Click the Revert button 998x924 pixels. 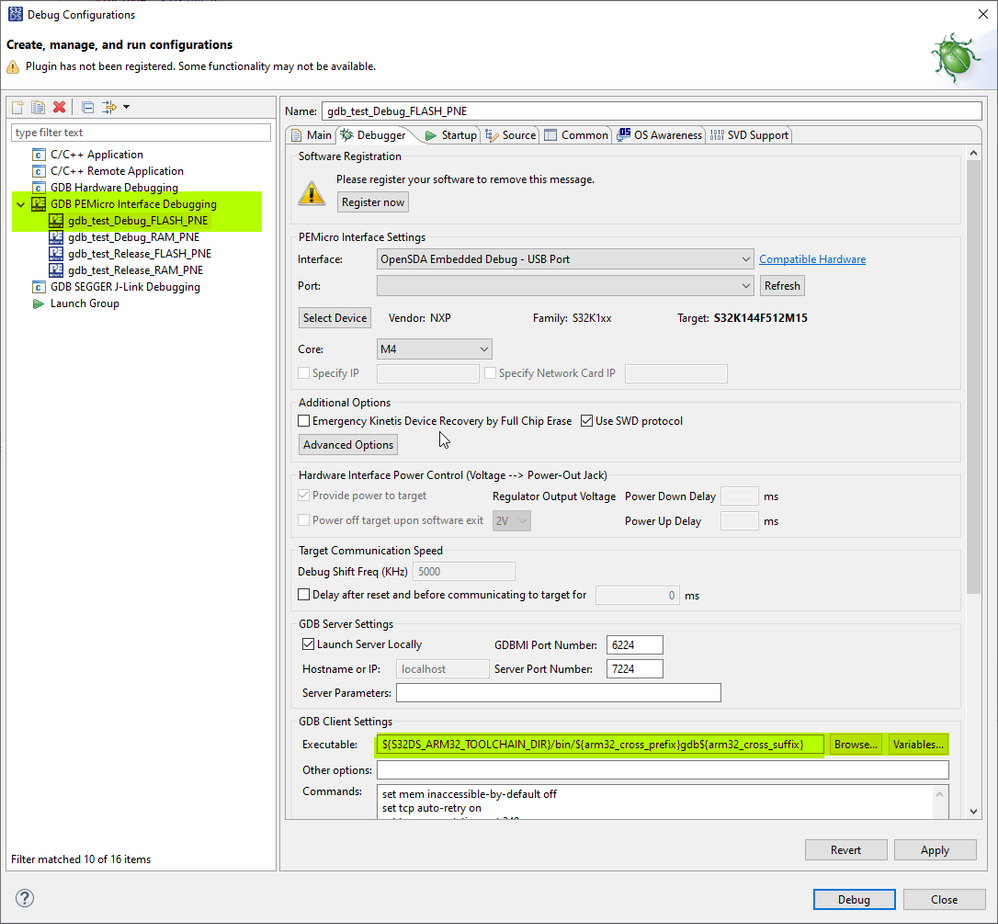coord(846,850)
